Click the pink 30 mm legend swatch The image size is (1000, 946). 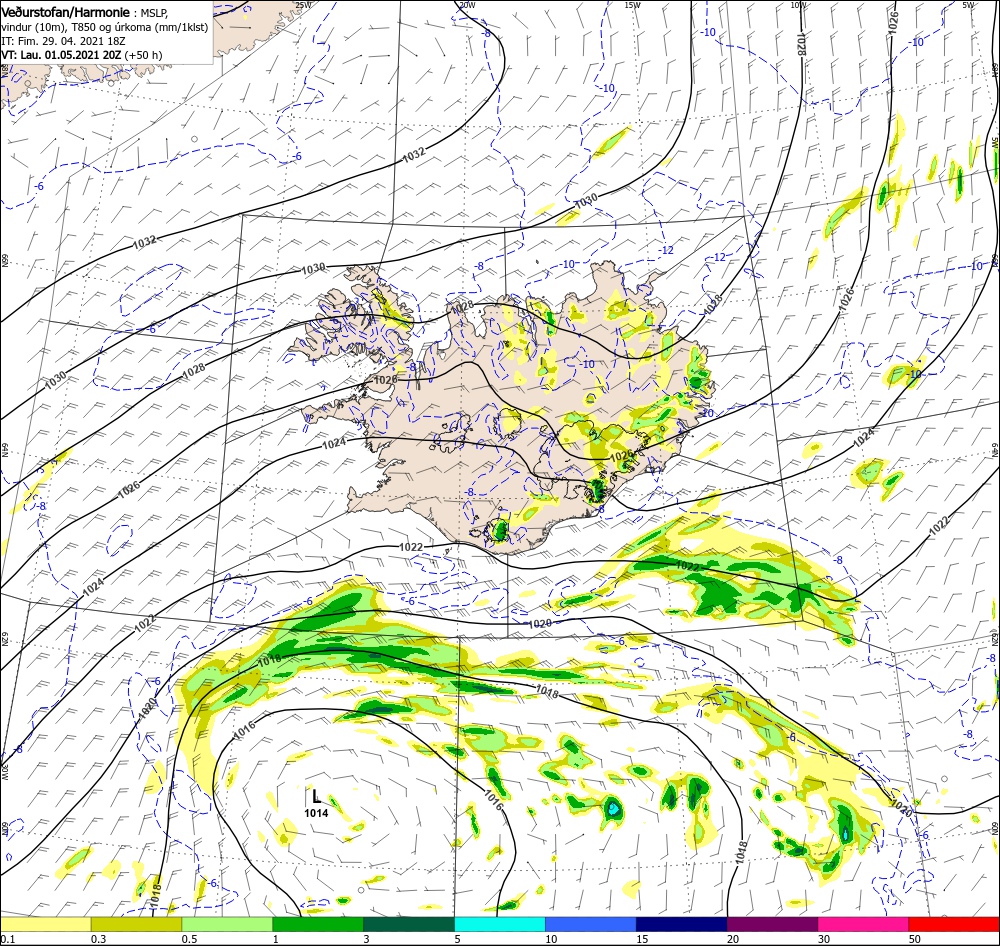864,924
